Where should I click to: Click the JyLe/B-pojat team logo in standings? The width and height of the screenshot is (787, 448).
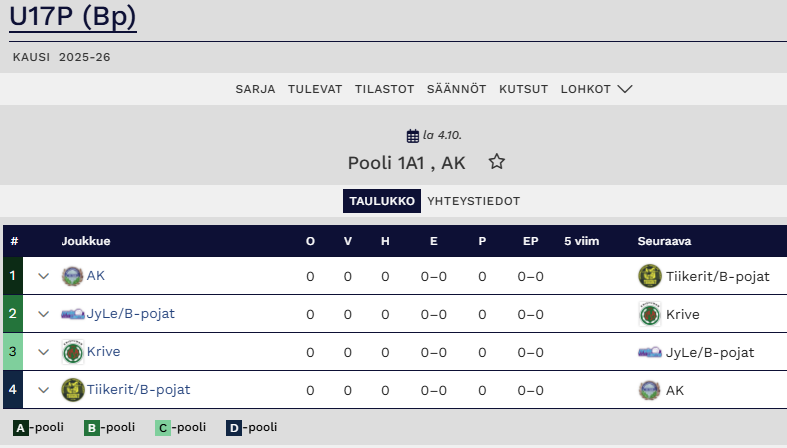72,314
